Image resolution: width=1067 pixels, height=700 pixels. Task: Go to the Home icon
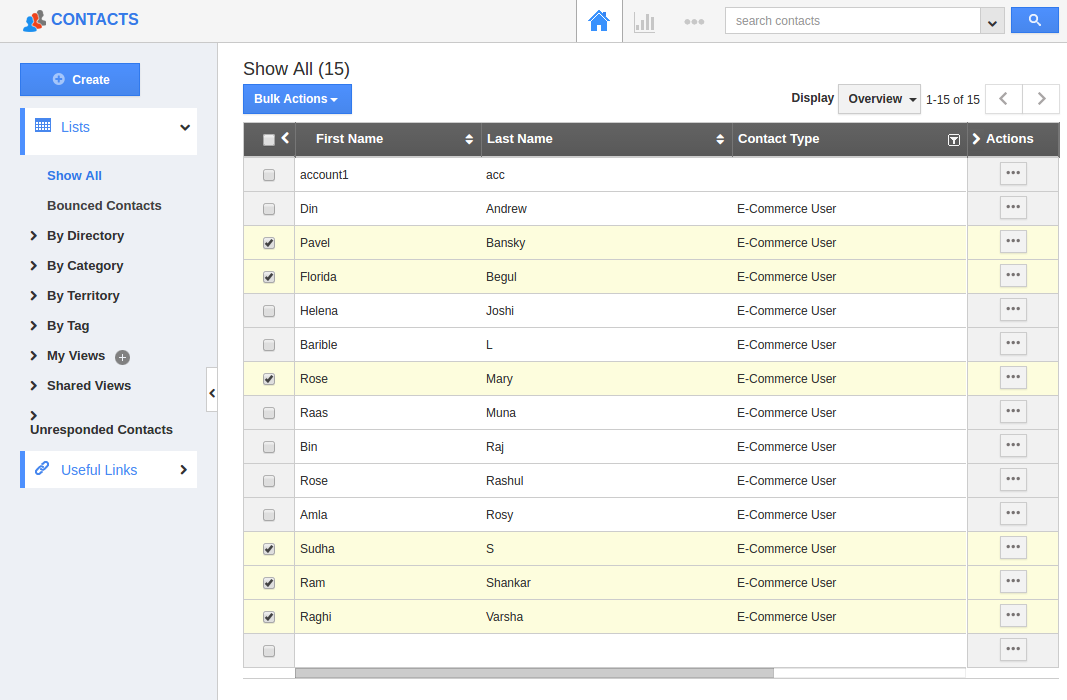pyautogui.click(x=599, y=21)
